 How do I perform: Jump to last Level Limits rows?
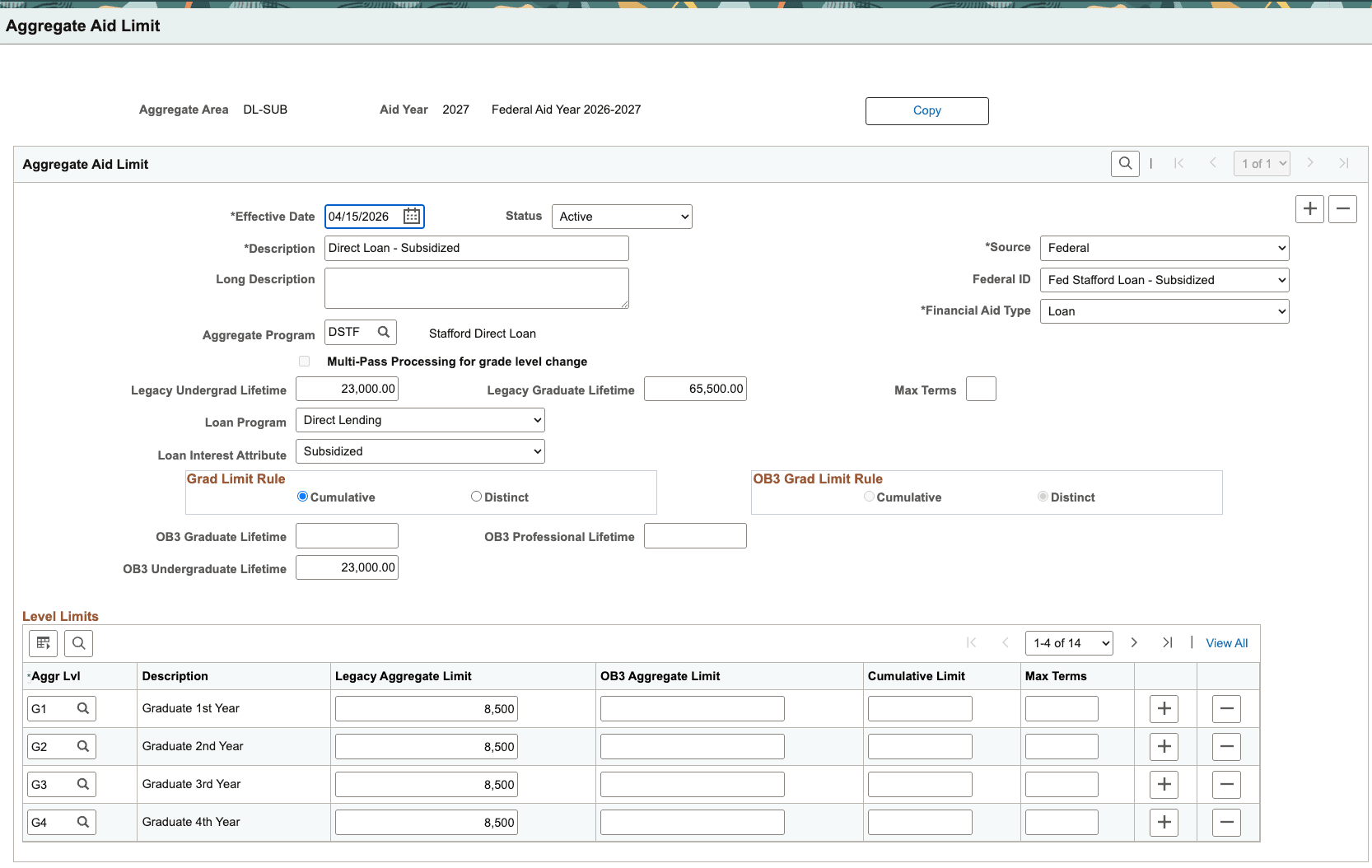tap(1168, 643)
